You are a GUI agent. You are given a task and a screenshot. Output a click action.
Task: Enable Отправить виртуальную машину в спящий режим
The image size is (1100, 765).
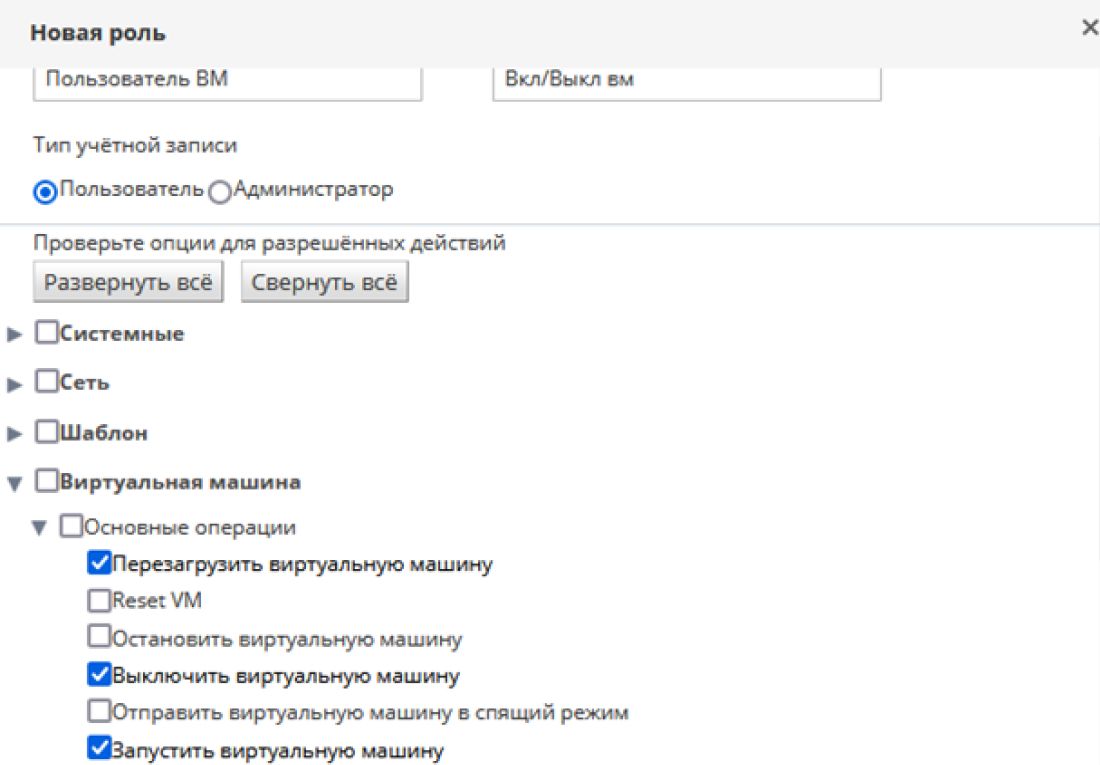pos(99,713)
